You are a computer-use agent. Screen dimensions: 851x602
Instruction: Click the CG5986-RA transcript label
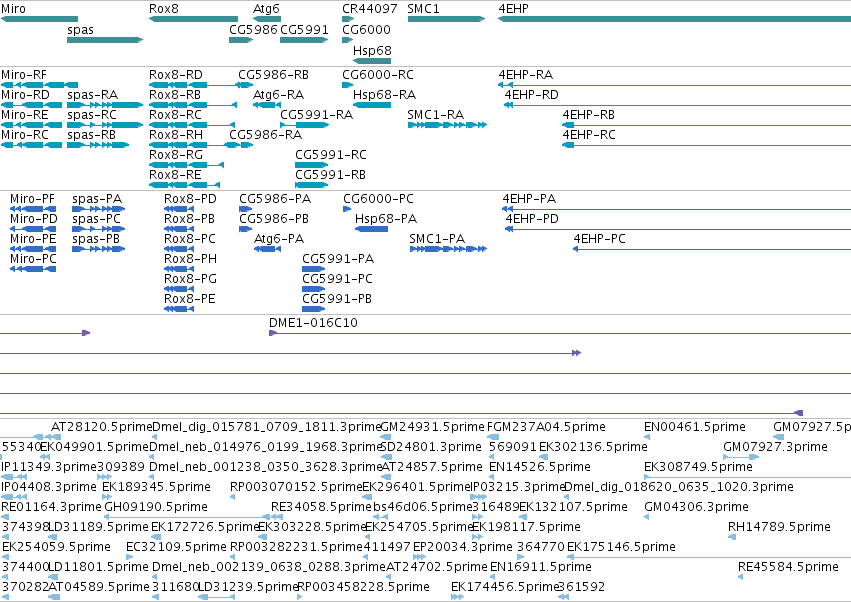pyautogui.click(x=265, y=135)
